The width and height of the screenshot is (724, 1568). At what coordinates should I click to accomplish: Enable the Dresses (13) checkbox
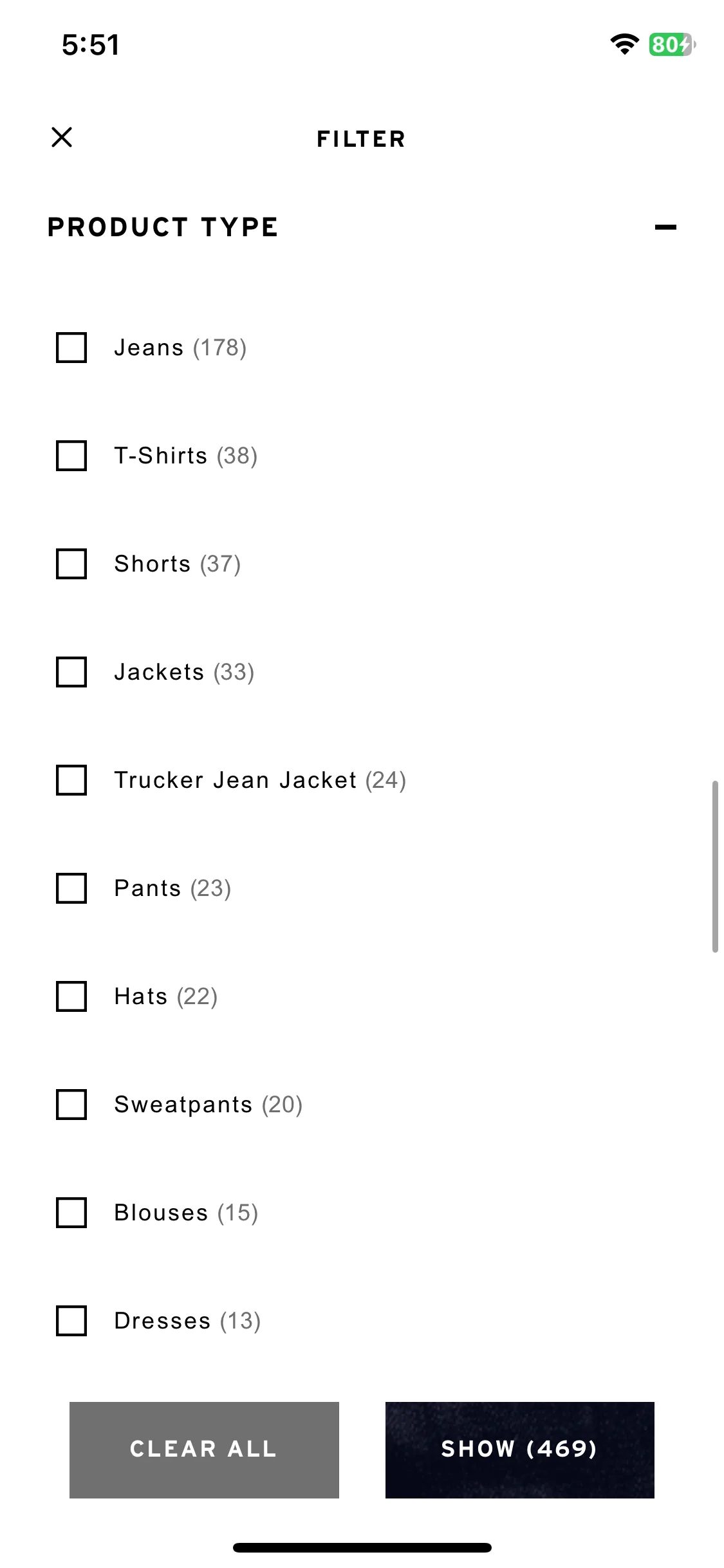[71, 1321]
